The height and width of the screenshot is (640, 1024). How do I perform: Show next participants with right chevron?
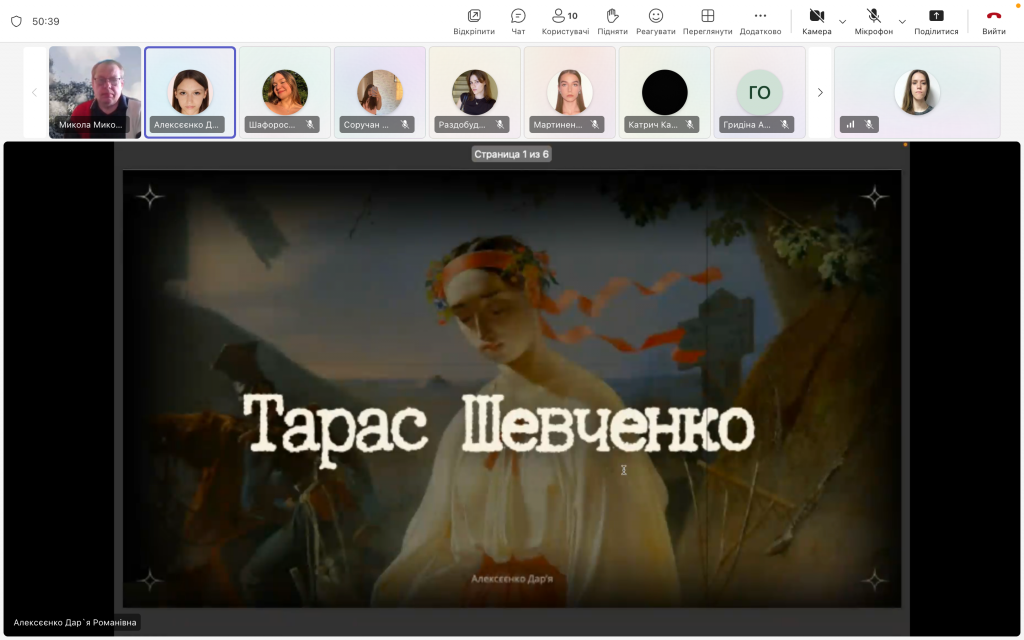tap(820, 92)
